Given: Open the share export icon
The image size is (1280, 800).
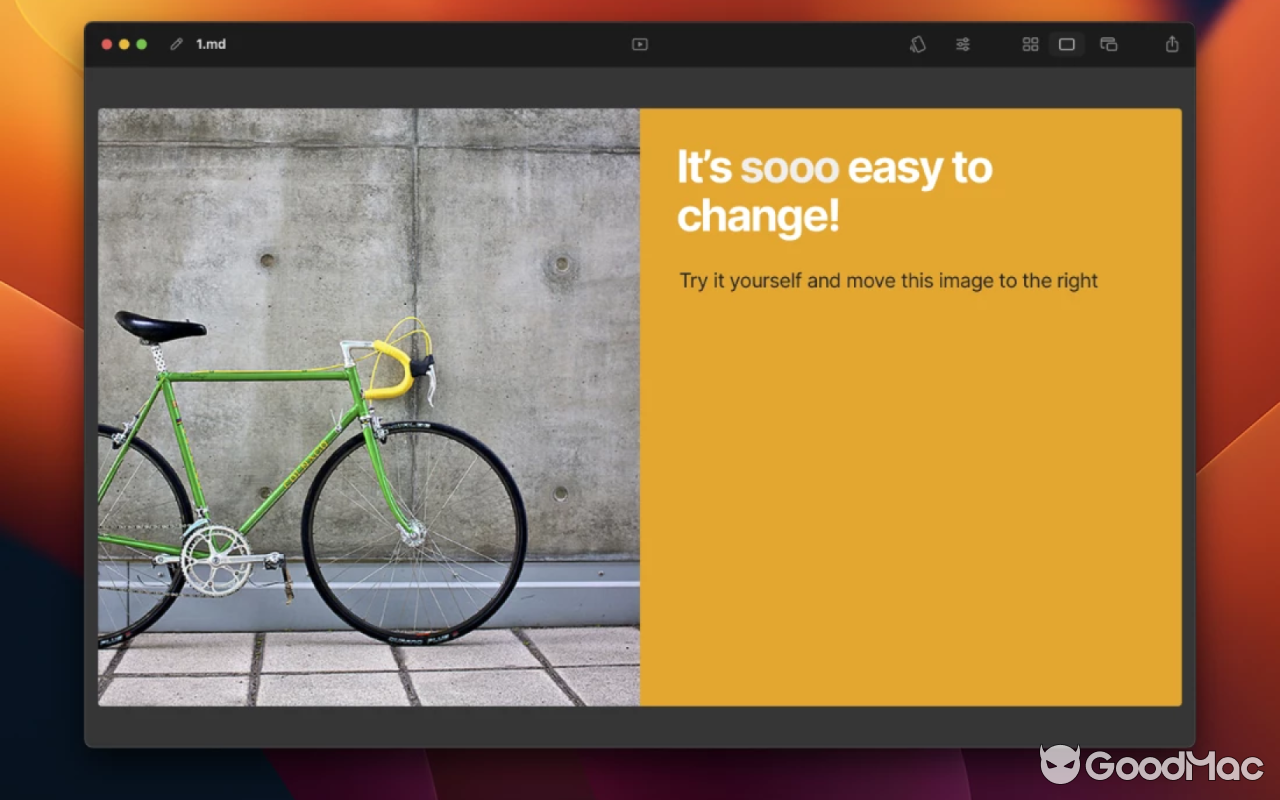Looking at the screenshot, I should (x=1172, y=44).
